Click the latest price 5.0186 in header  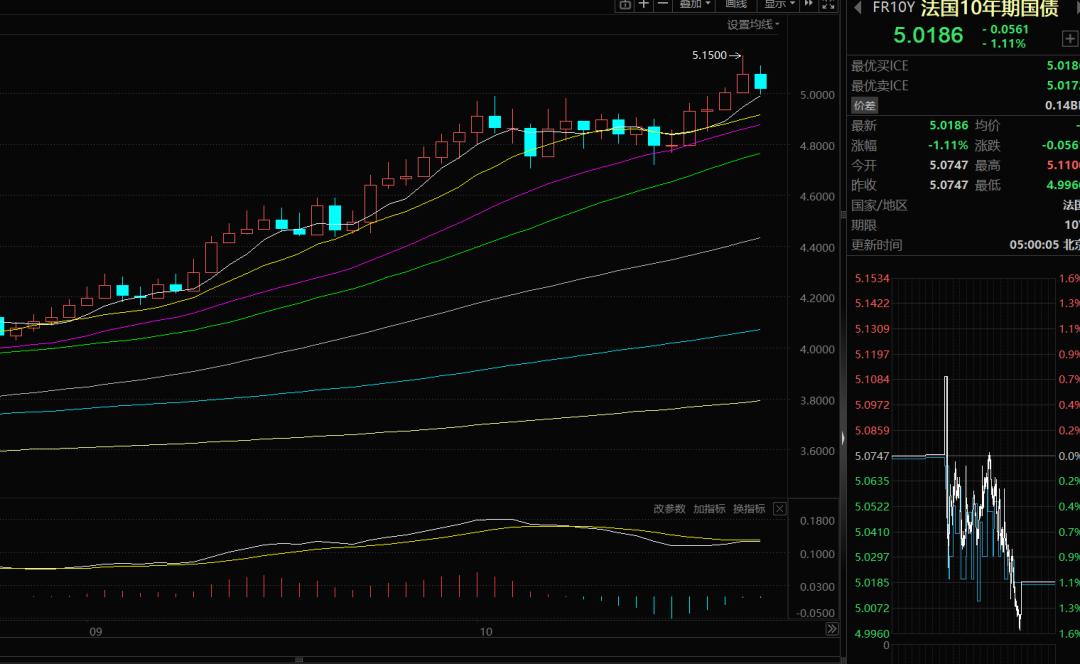pos(928,35)
